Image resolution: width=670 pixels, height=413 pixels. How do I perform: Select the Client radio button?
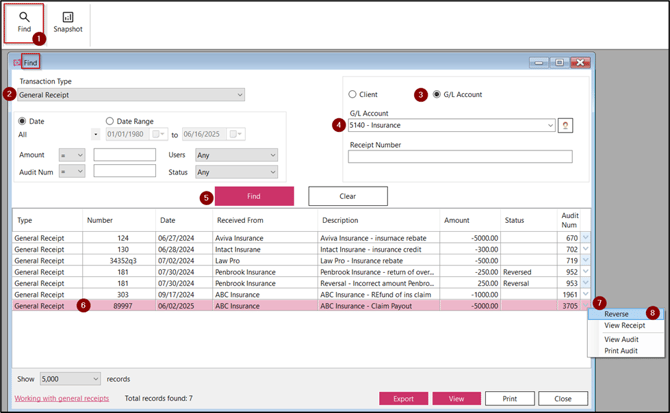point(354,95)
